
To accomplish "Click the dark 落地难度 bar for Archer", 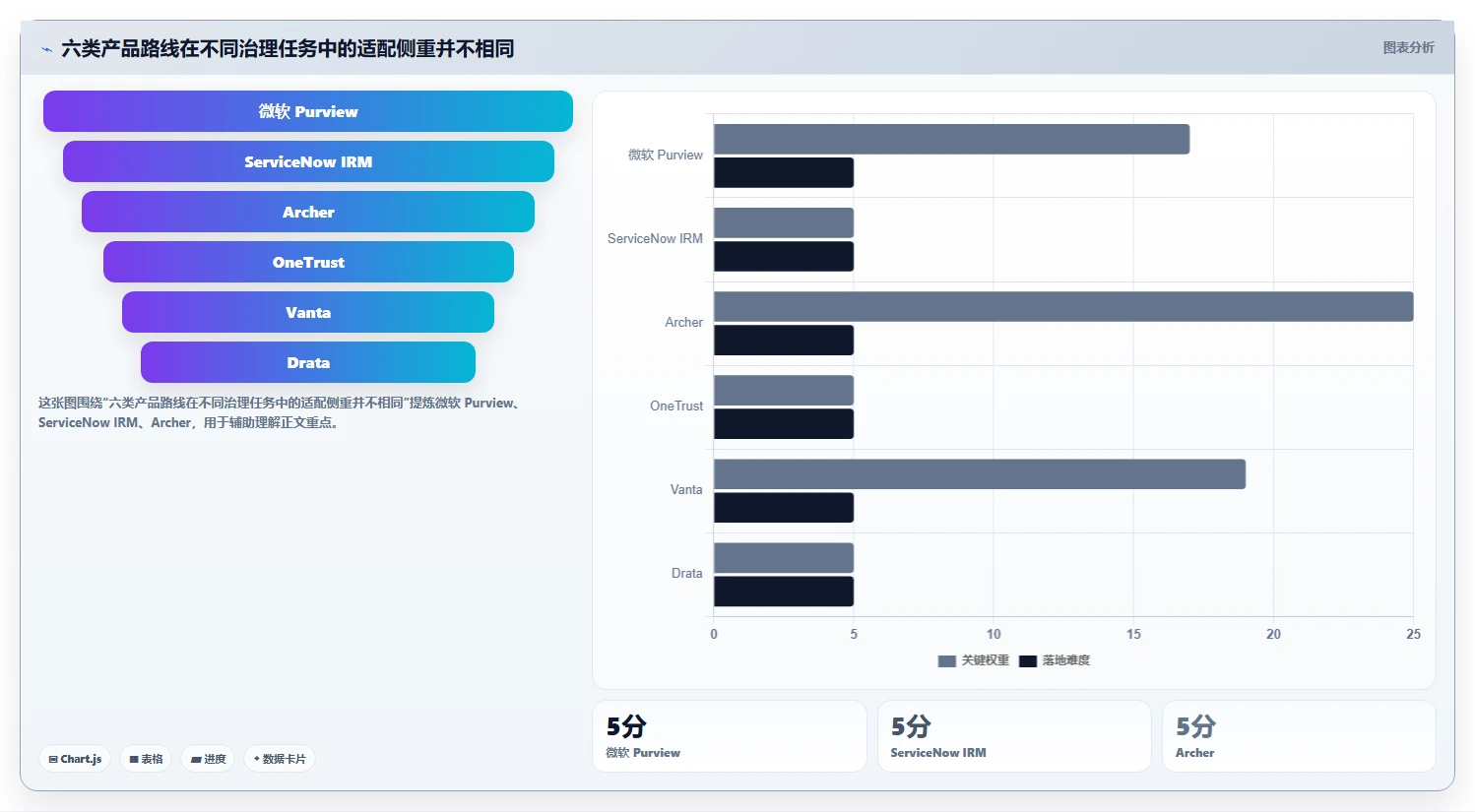I will (784, 340).
